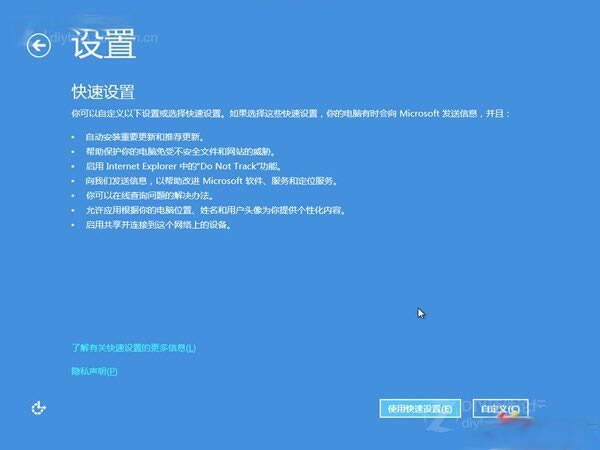Click the bullet starting 允许应用根据你的电脑位置

pos(215,210)
